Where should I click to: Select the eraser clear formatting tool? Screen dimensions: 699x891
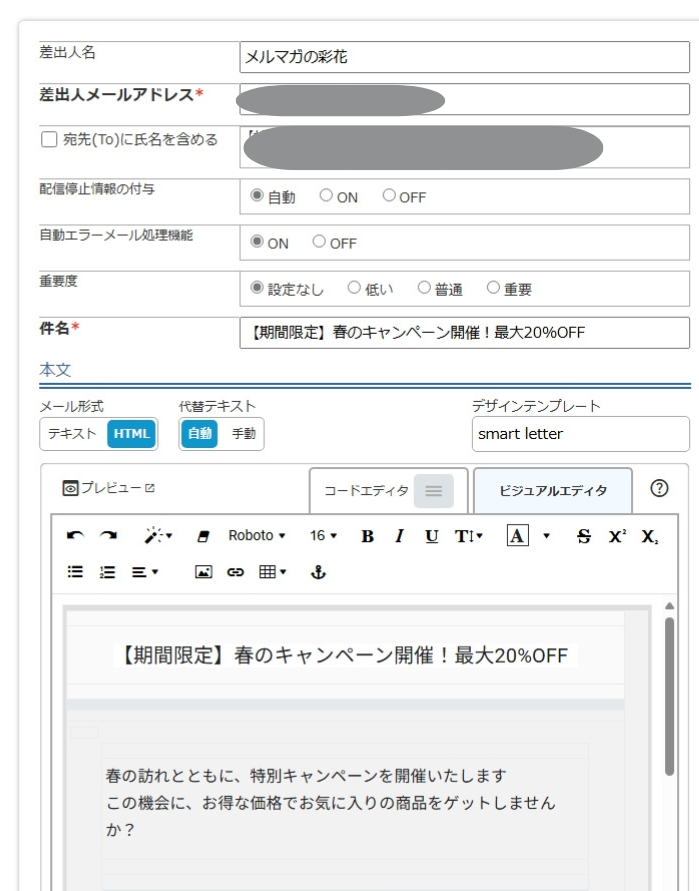[x=203, y=536]
